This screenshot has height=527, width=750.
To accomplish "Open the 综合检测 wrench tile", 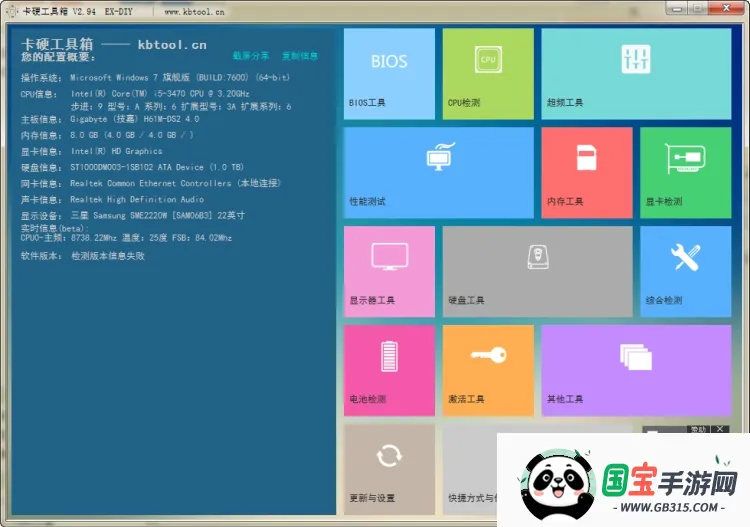I will [x=685, y=272].
